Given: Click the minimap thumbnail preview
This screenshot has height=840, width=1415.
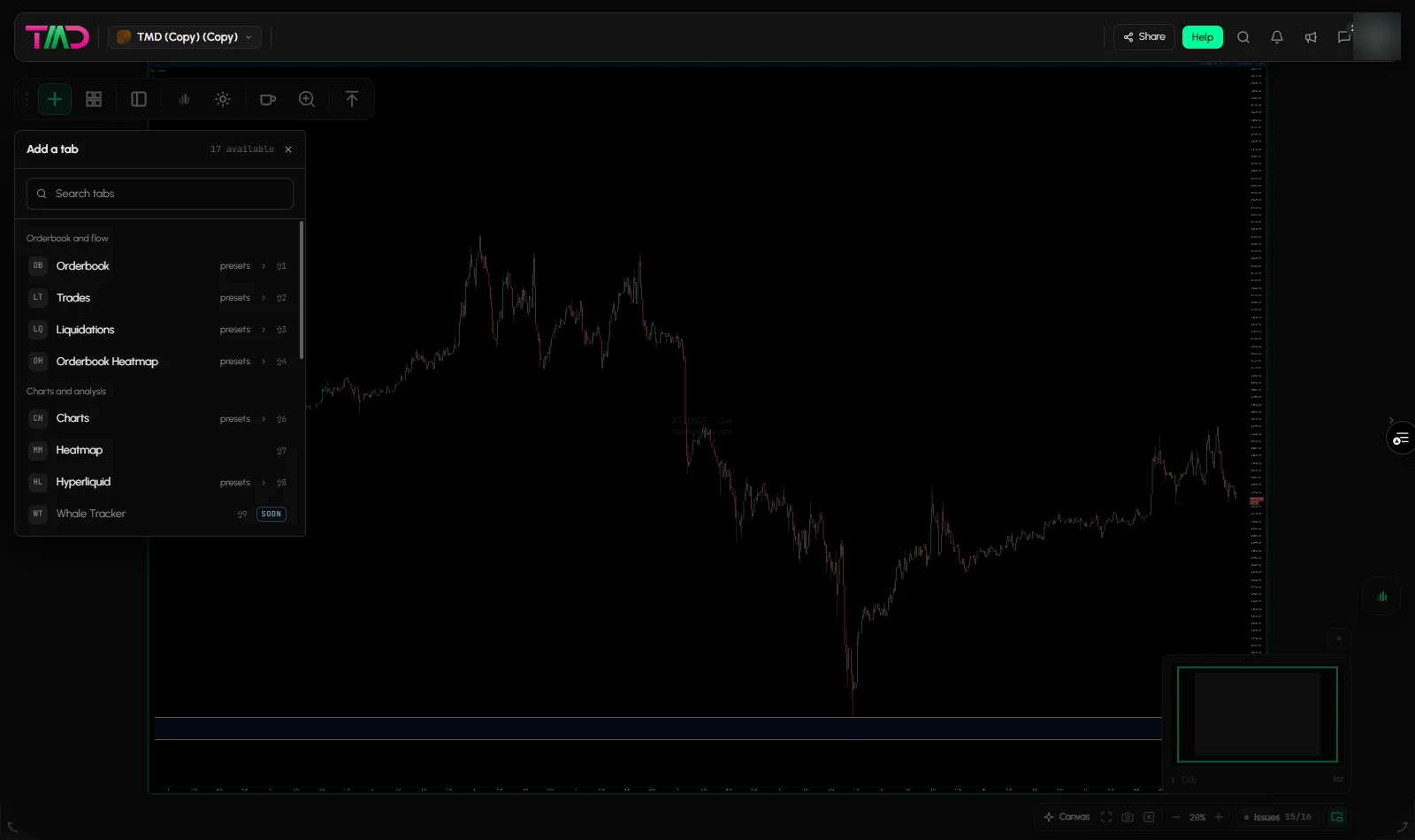Looking at the screenshot, I should (x=1257, y=714).
